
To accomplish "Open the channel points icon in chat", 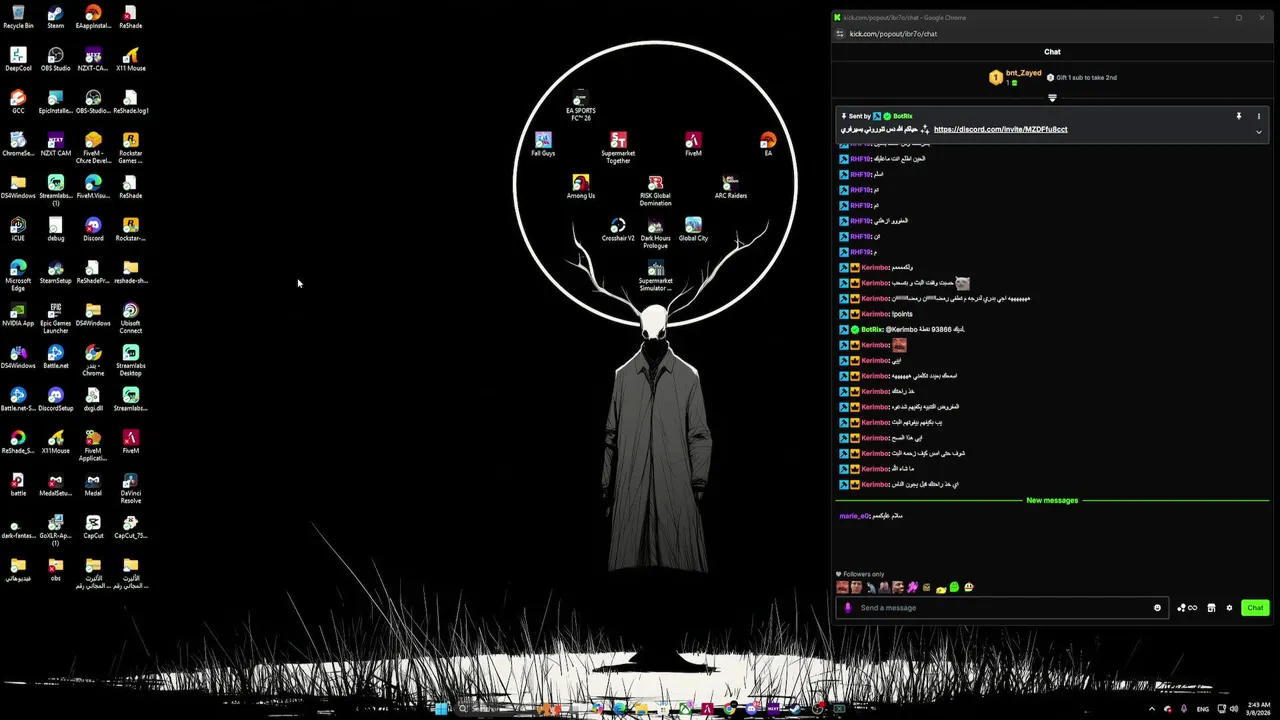I will click(1187, 608).
